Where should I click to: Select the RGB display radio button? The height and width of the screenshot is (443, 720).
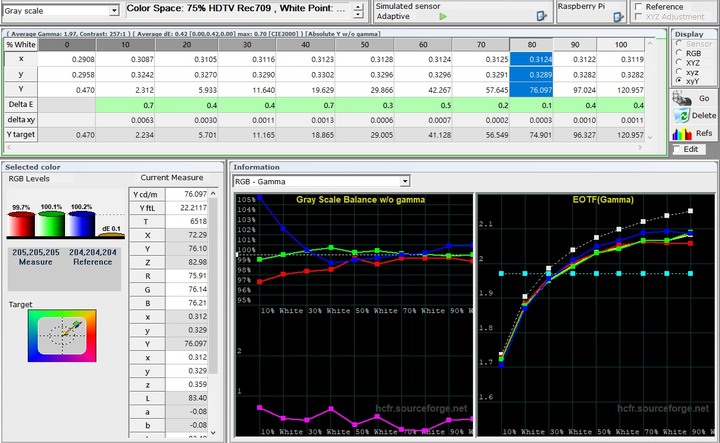(x=679, y=53)
